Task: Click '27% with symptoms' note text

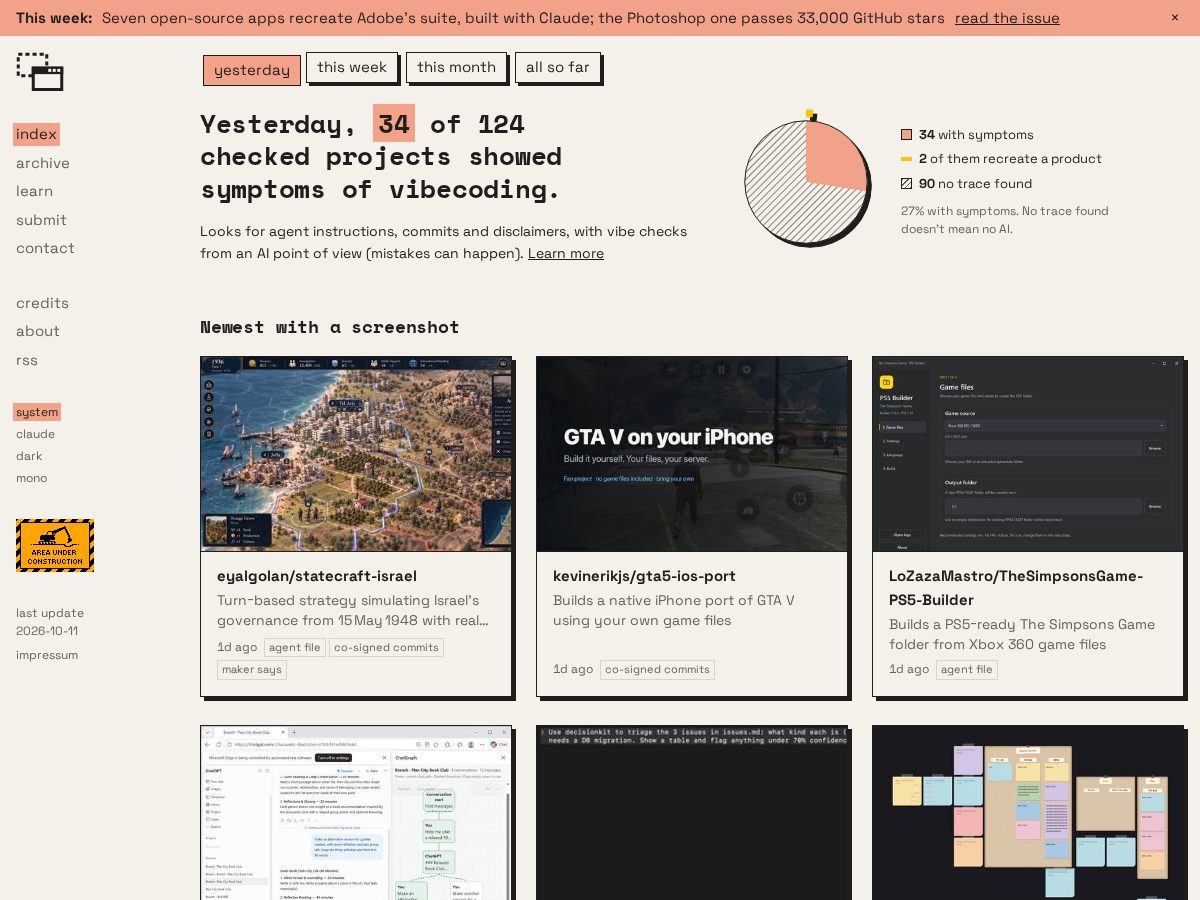Action: click(x=1004, y=220)
